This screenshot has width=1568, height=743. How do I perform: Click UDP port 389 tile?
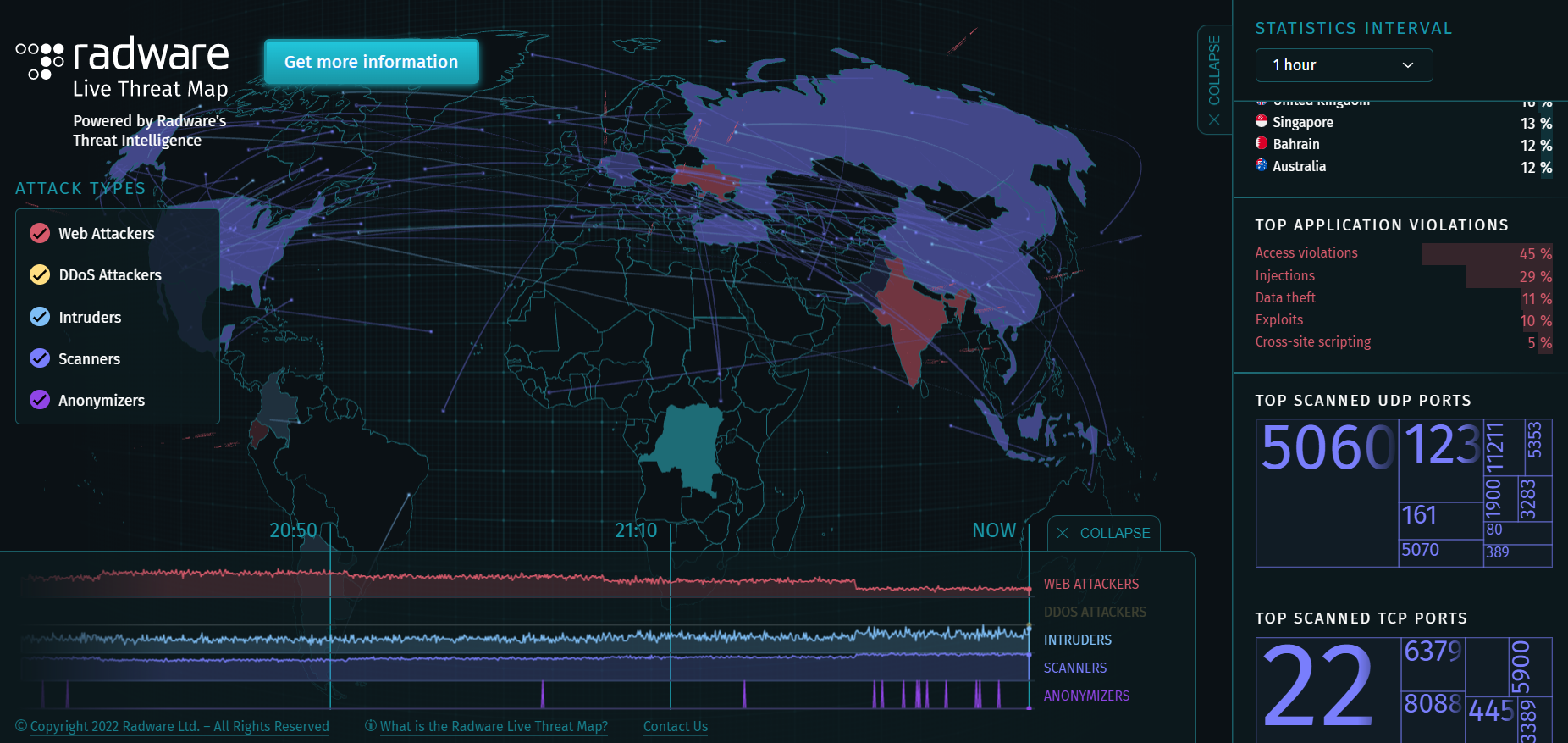click(x=1517, y=555)
